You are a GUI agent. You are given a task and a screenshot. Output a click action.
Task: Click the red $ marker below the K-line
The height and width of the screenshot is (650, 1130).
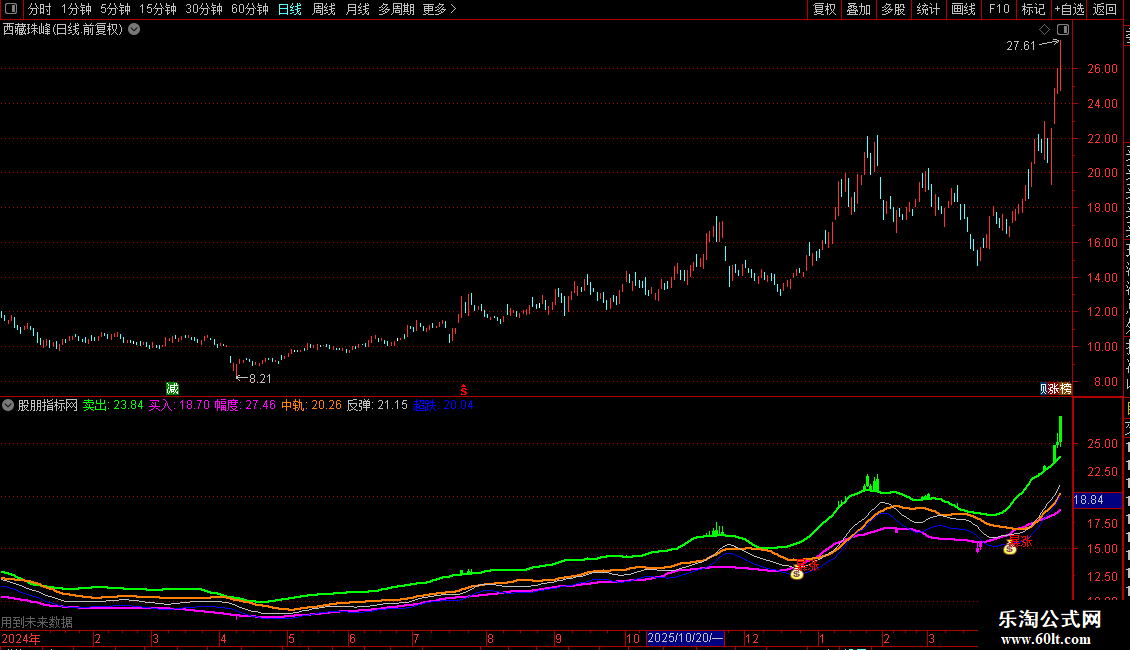point(463,390)
